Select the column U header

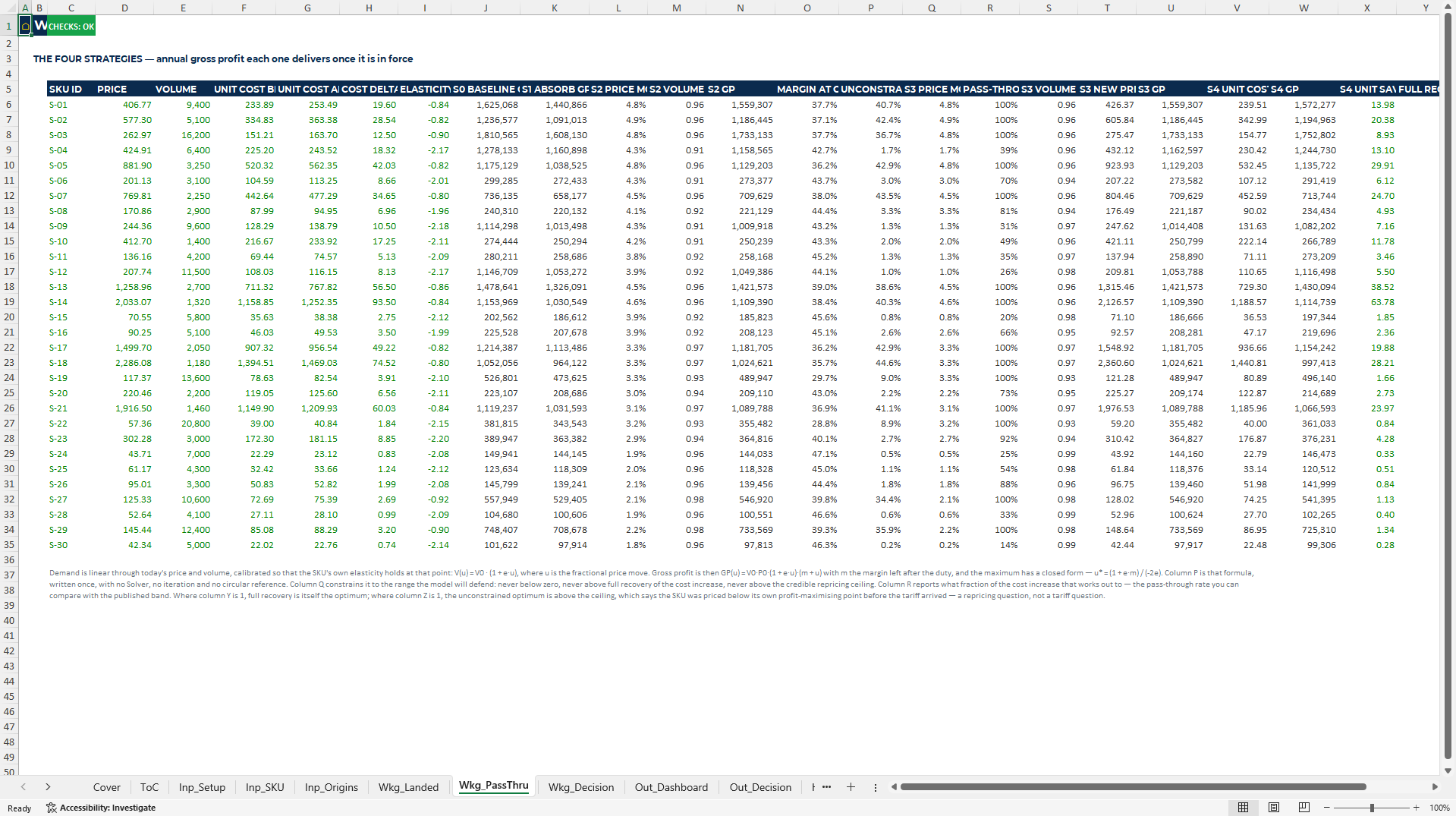pyautogui.click(x=1171, y=8)
